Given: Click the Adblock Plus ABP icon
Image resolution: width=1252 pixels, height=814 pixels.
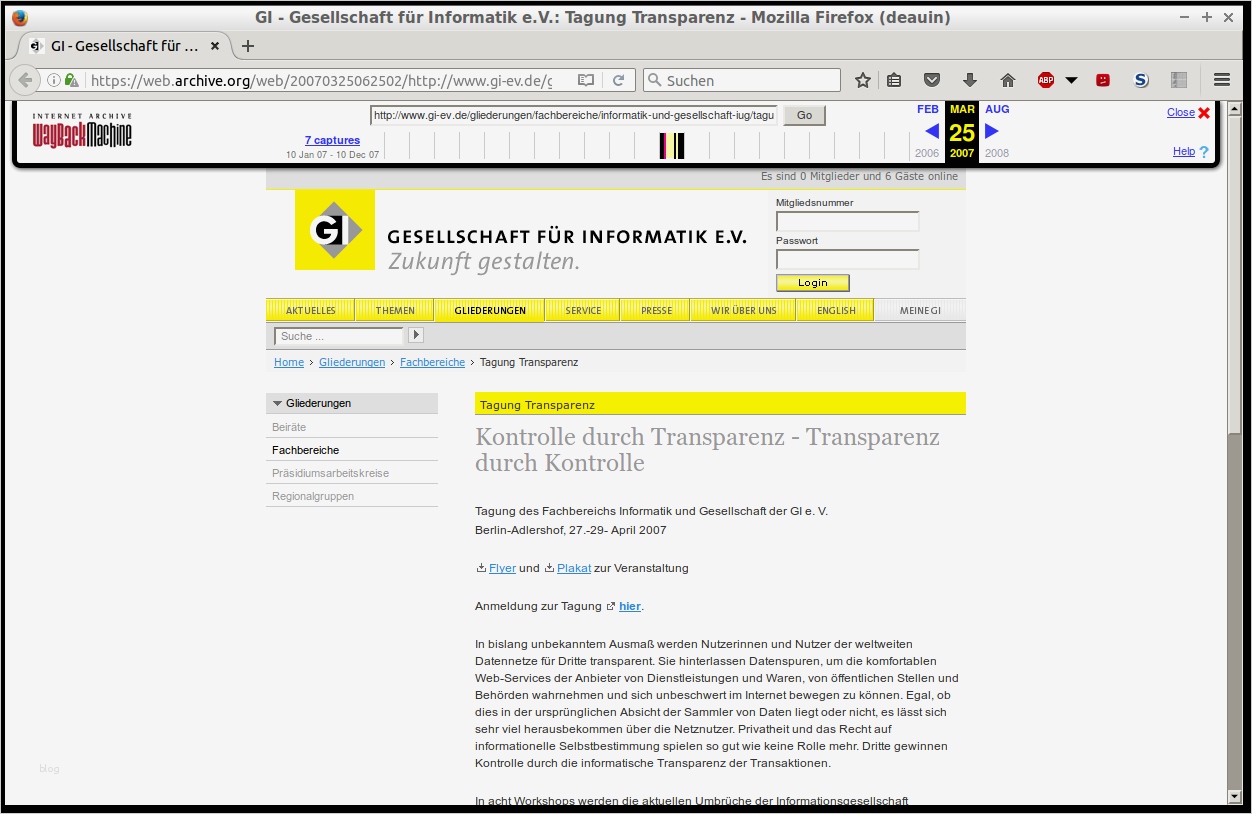Looking at the screenshot, I should tap(1046, 80).
